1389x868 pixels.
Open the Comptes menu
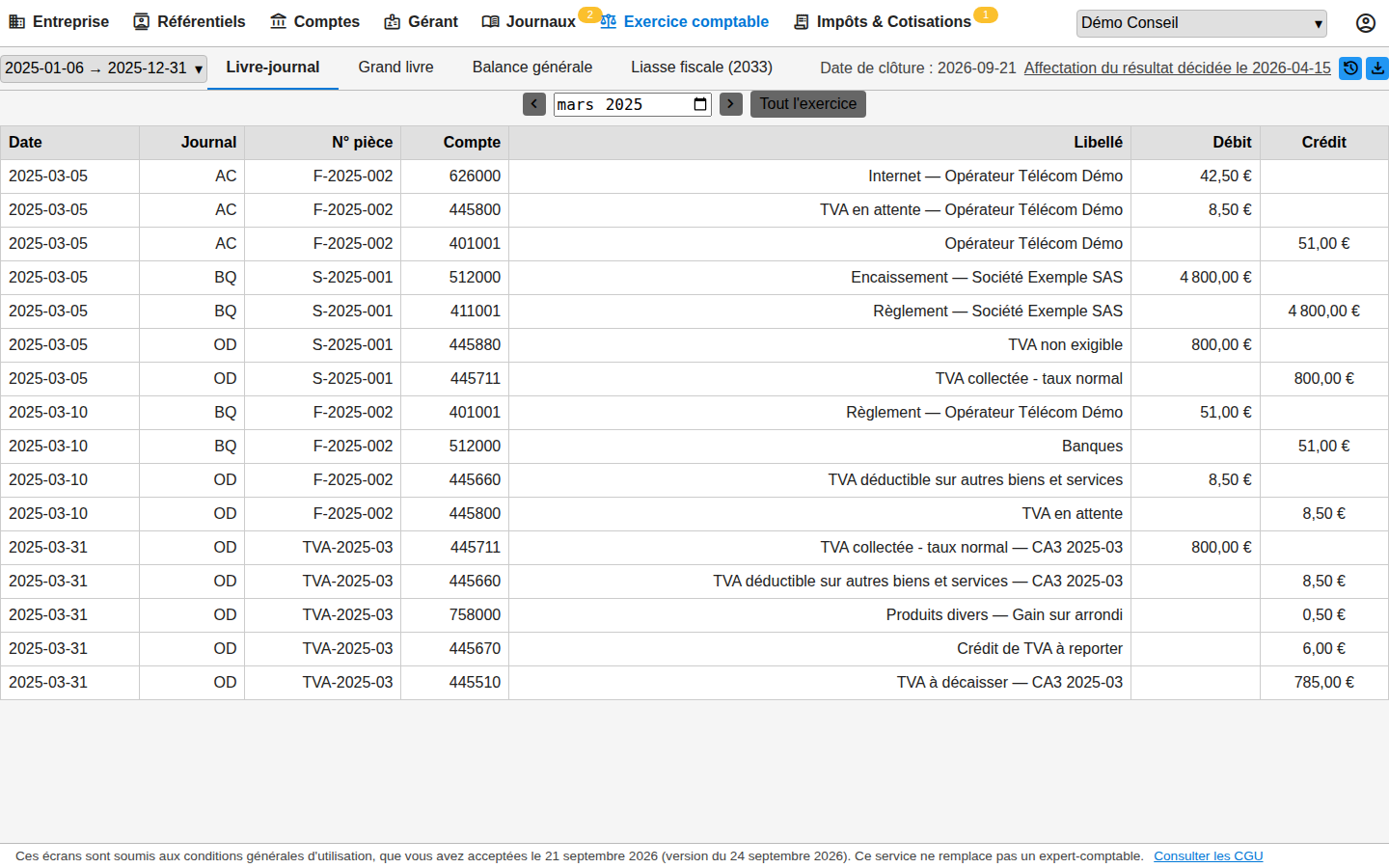pyautogui.click(x=314, y=21)
